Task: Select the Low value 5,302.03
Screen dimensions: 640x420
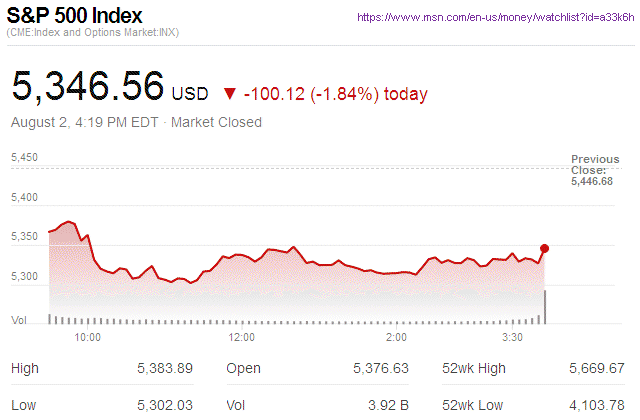Action: (x=164, y=405)
